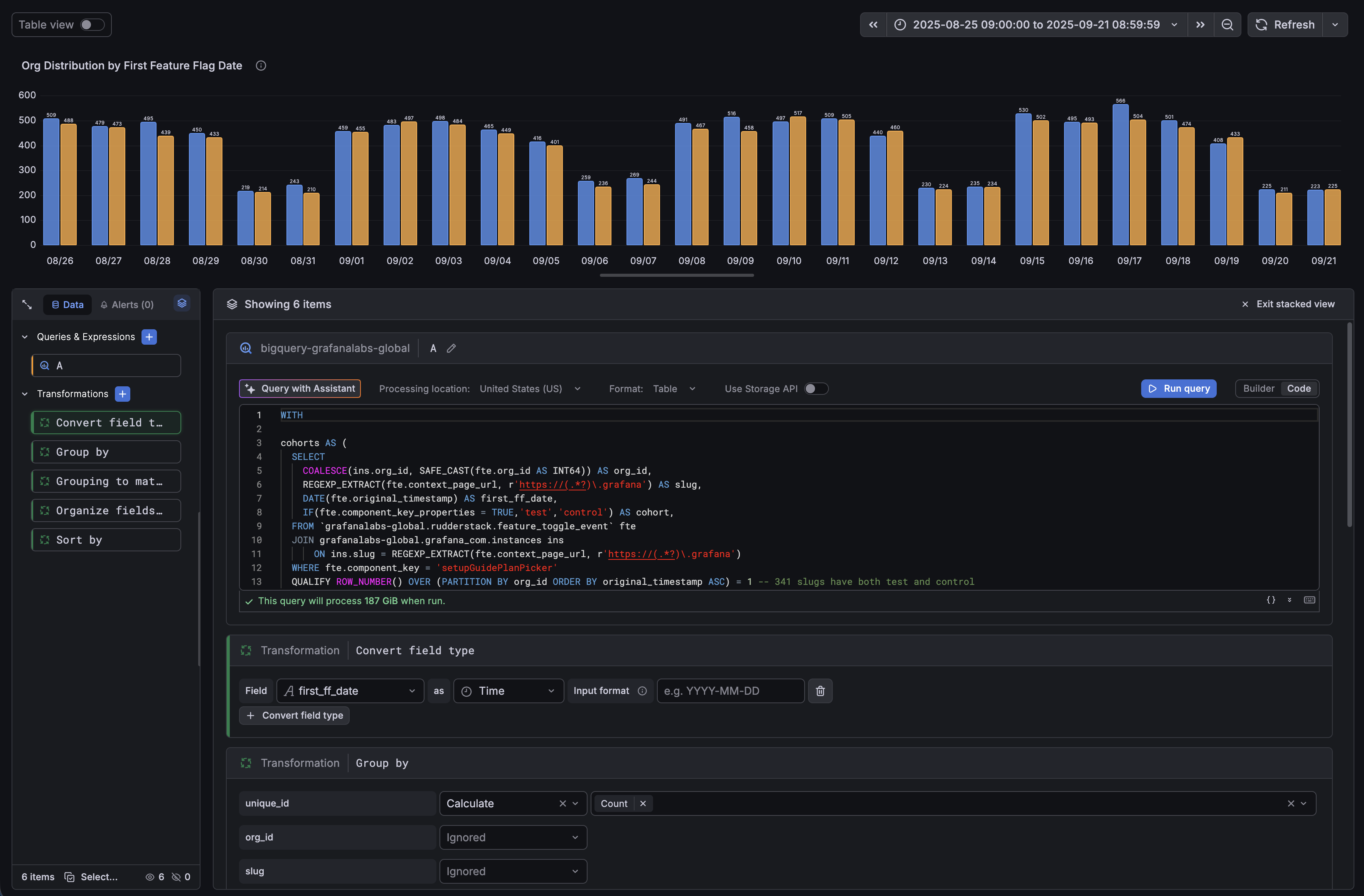
Task: Toggle stacked view layers icon in sidebar
Action: [x=182, y=303]
